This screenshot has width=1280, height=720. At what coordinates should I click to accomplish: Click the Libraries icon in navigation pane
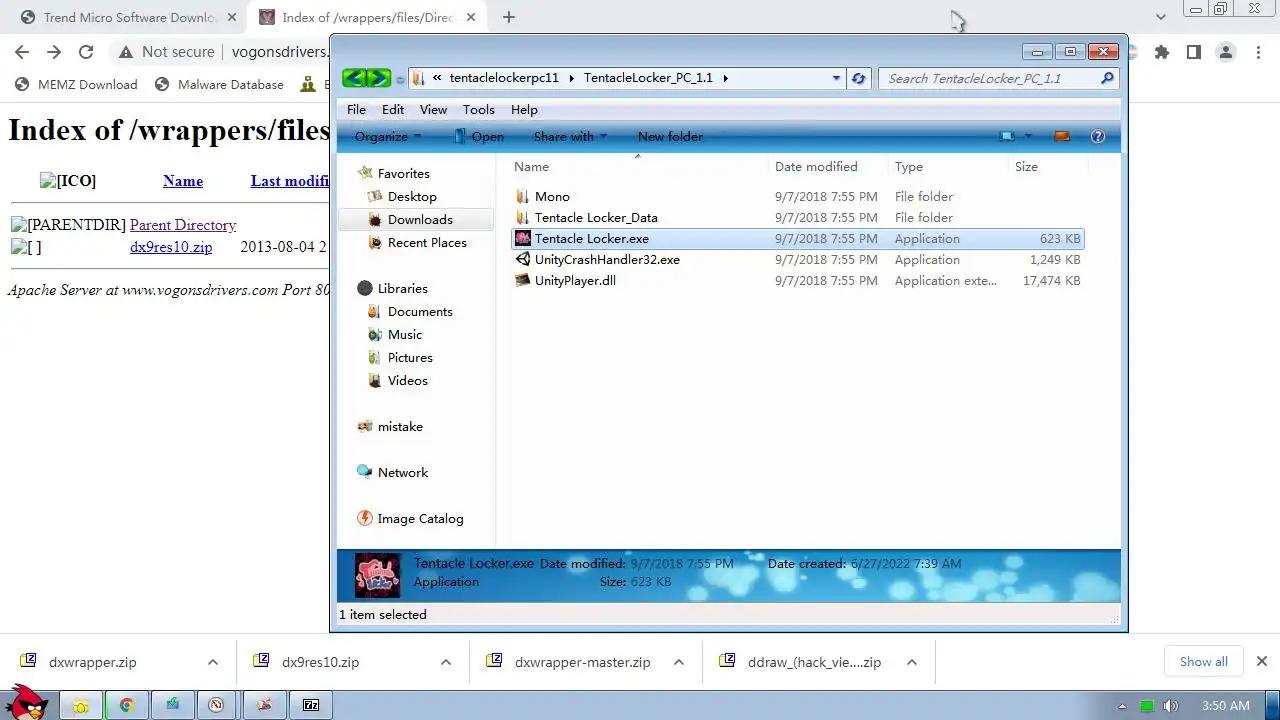(x=365, y=288)
